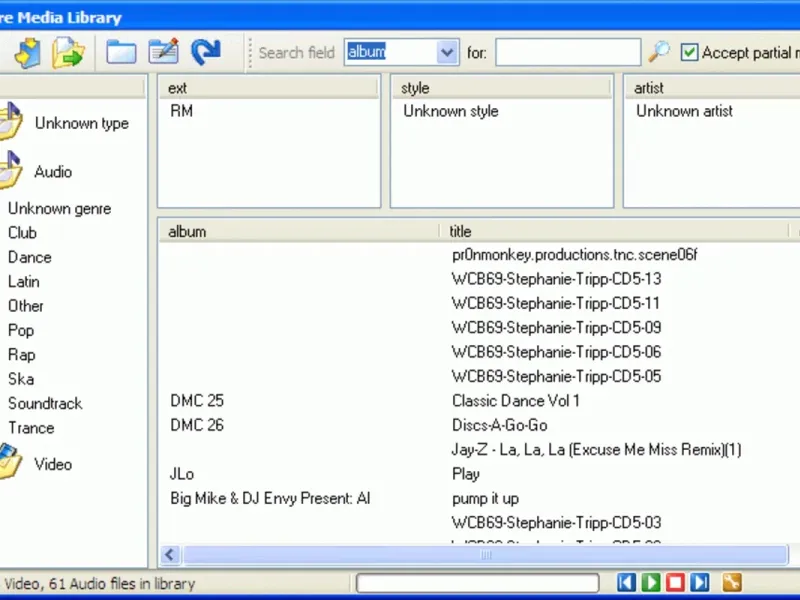Select the 'Soundtrack' genre
The height and width of the screenshot is (600, 800).
(x=45, y=404)
